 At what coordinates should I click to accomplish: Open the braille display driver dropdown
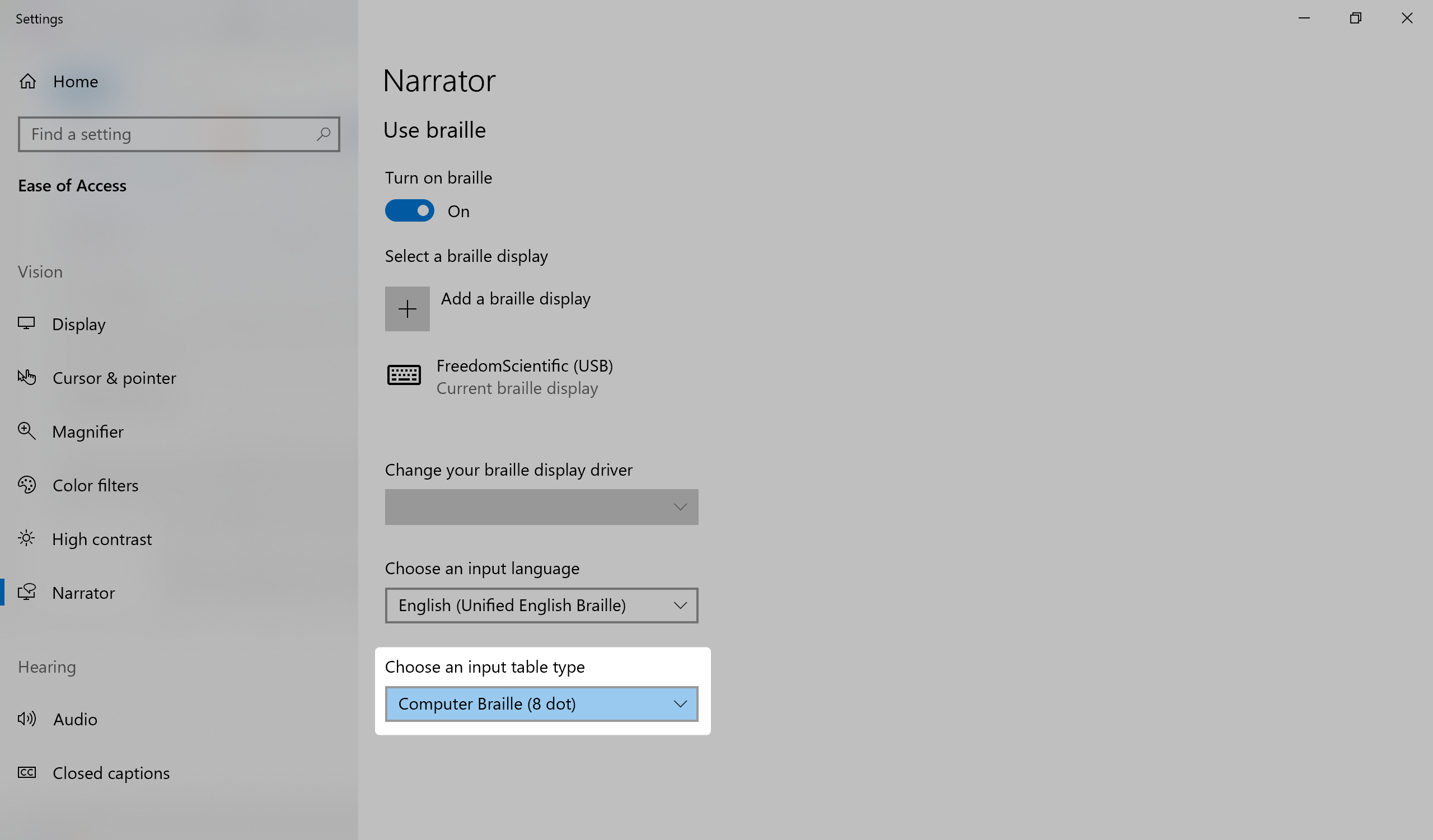541,507
